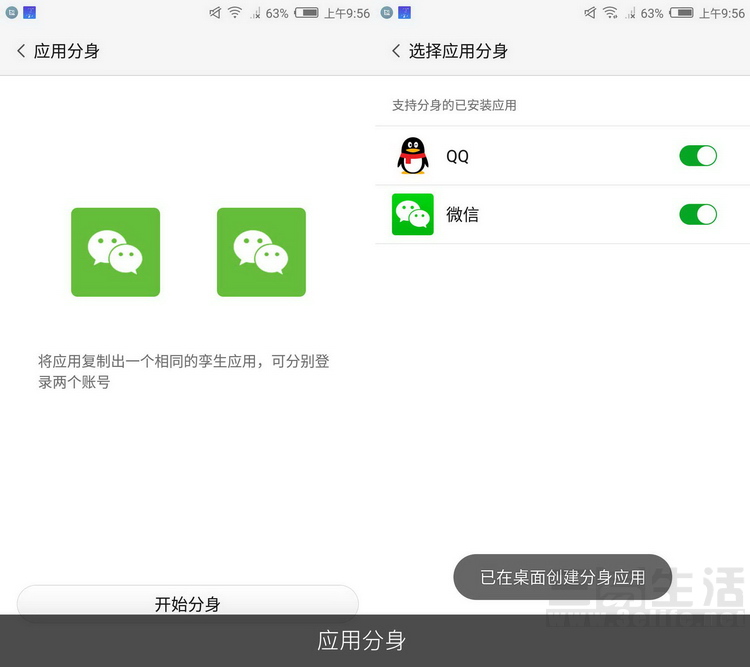Tap the left WeChat icon illustration
This screenshot has height=667, width=750.
[116, 252]
